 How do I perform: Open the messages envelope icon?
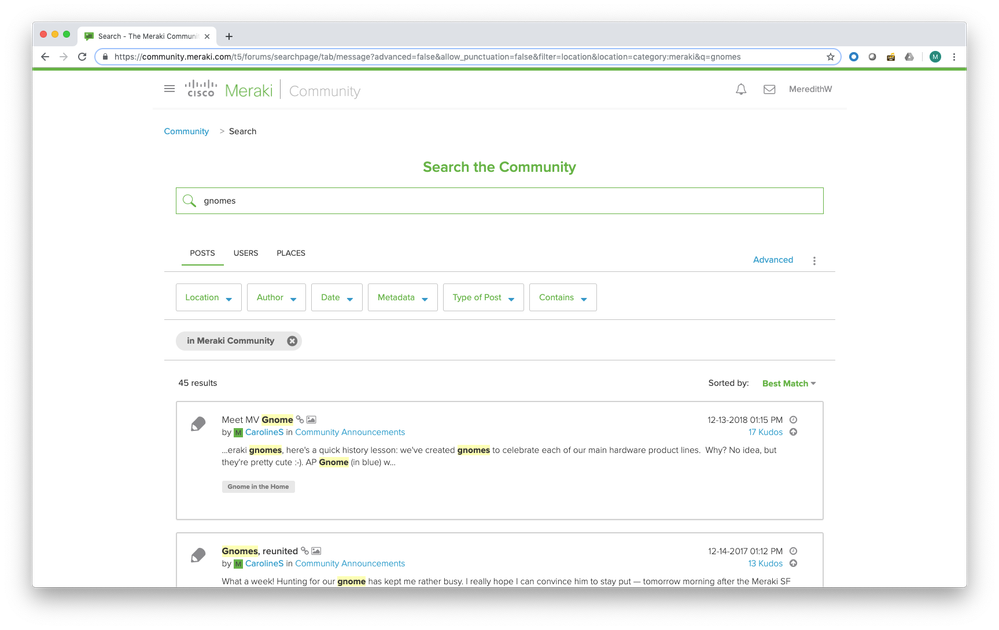(769, 89)
